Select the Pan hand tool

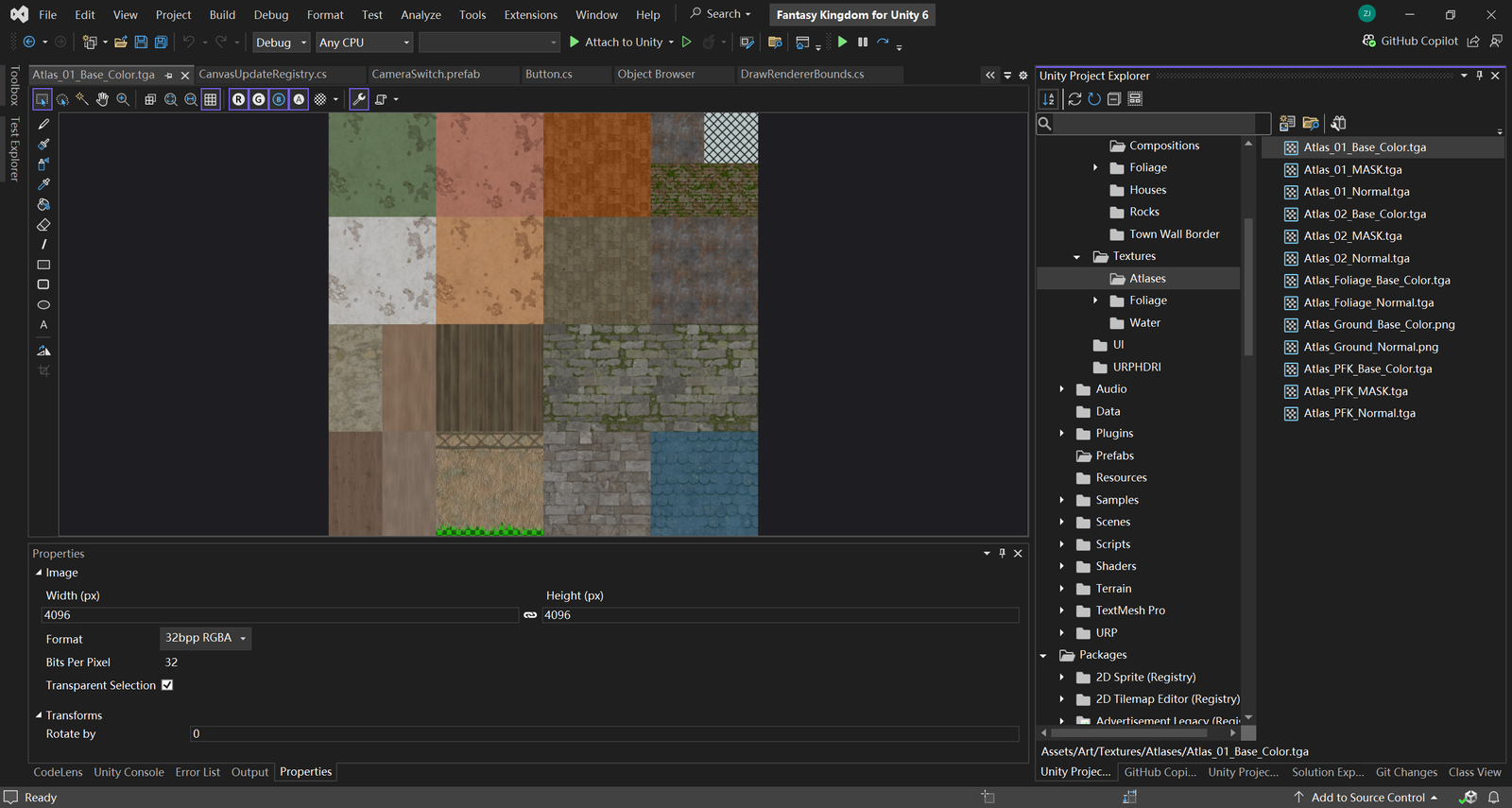(102, 99)
